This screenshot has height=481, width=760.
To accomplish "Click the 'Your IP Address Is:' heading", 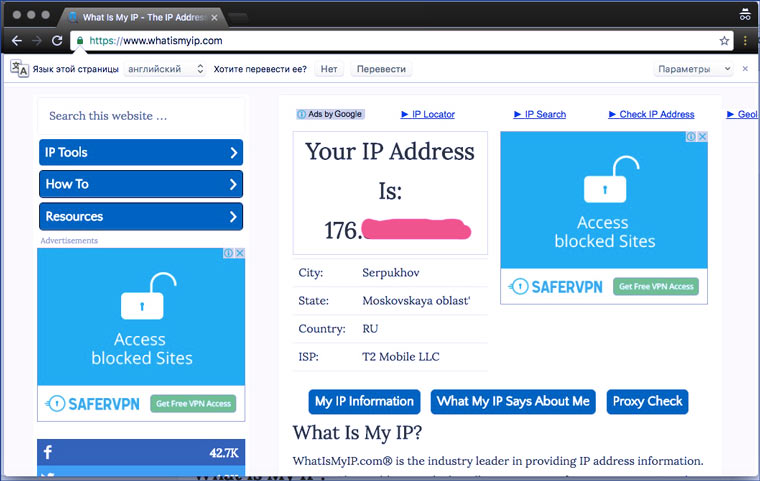I will (390, 171).
